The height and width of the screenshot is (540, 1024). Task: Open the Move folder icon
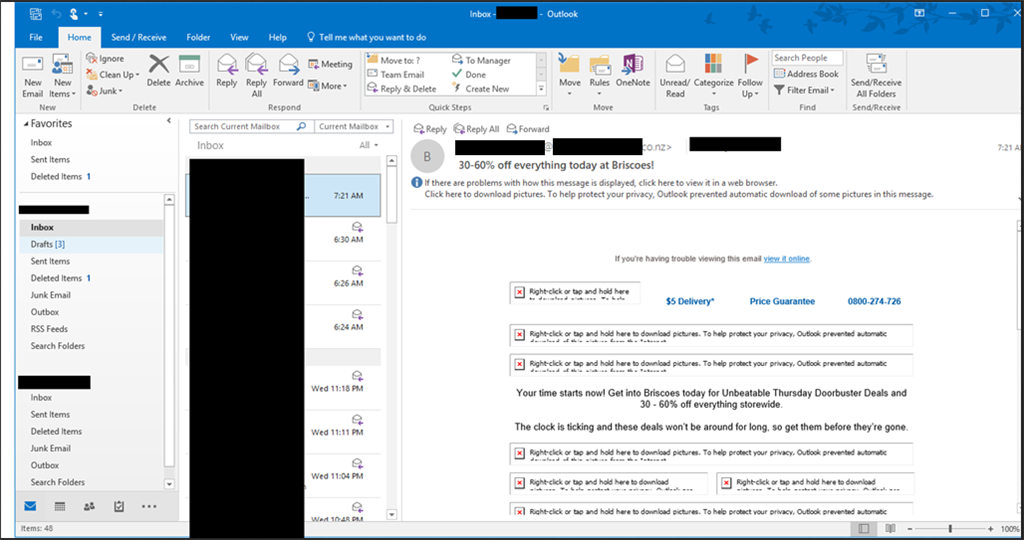[569, 64]
